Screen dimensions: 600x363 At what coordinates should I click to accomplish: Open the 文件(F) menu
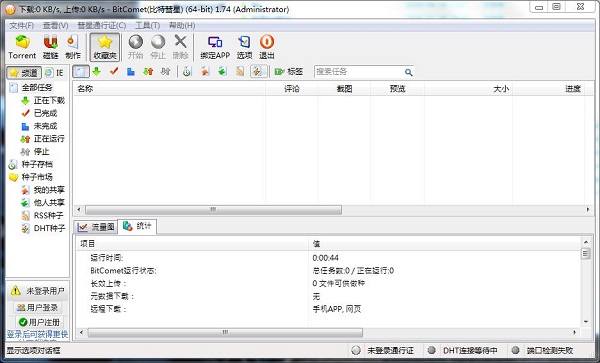[x=21, y=26]
